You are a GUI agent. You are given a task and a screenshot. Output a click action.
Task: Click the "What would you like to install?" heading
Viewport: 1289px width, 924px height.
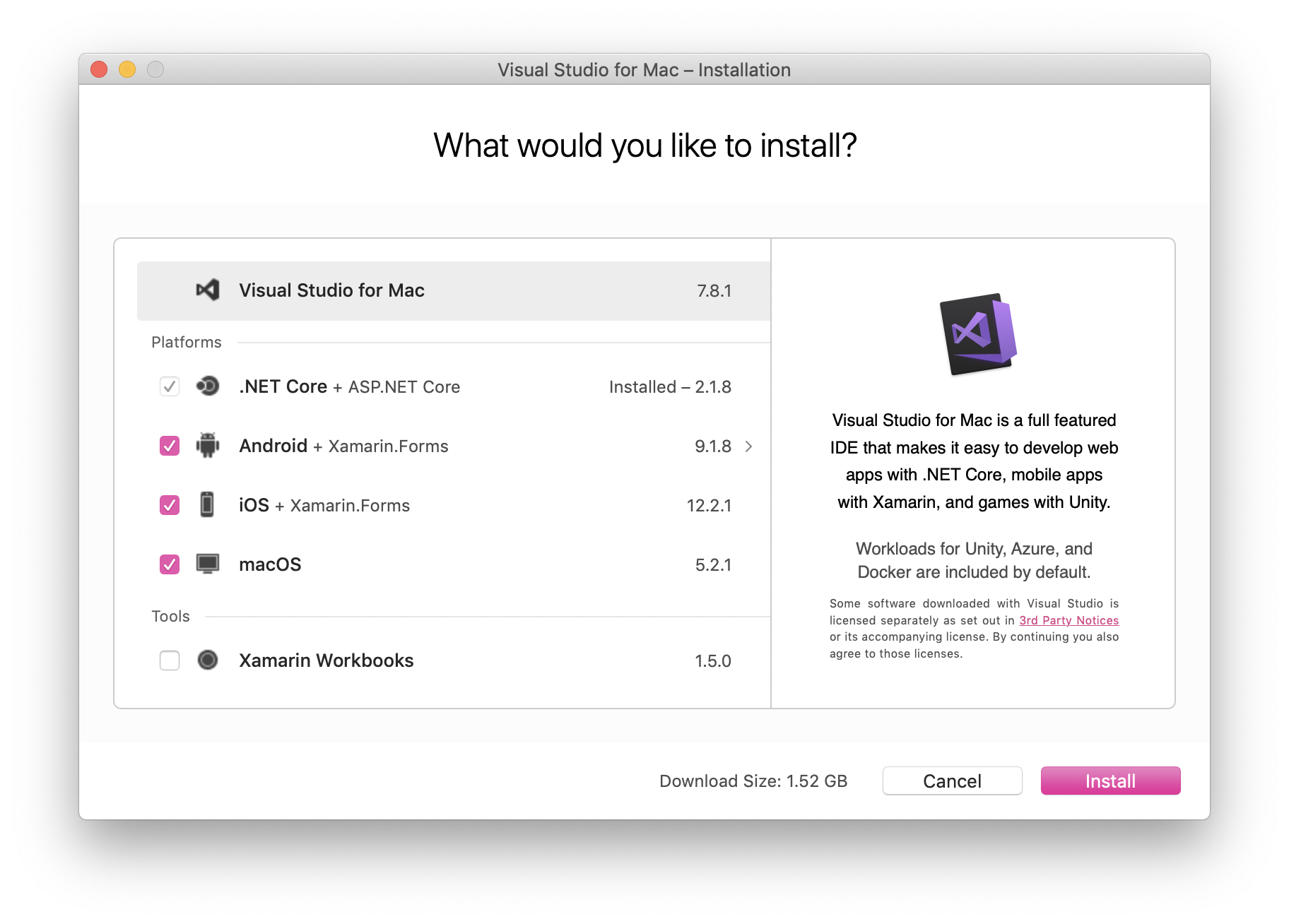tap(644, 146)
